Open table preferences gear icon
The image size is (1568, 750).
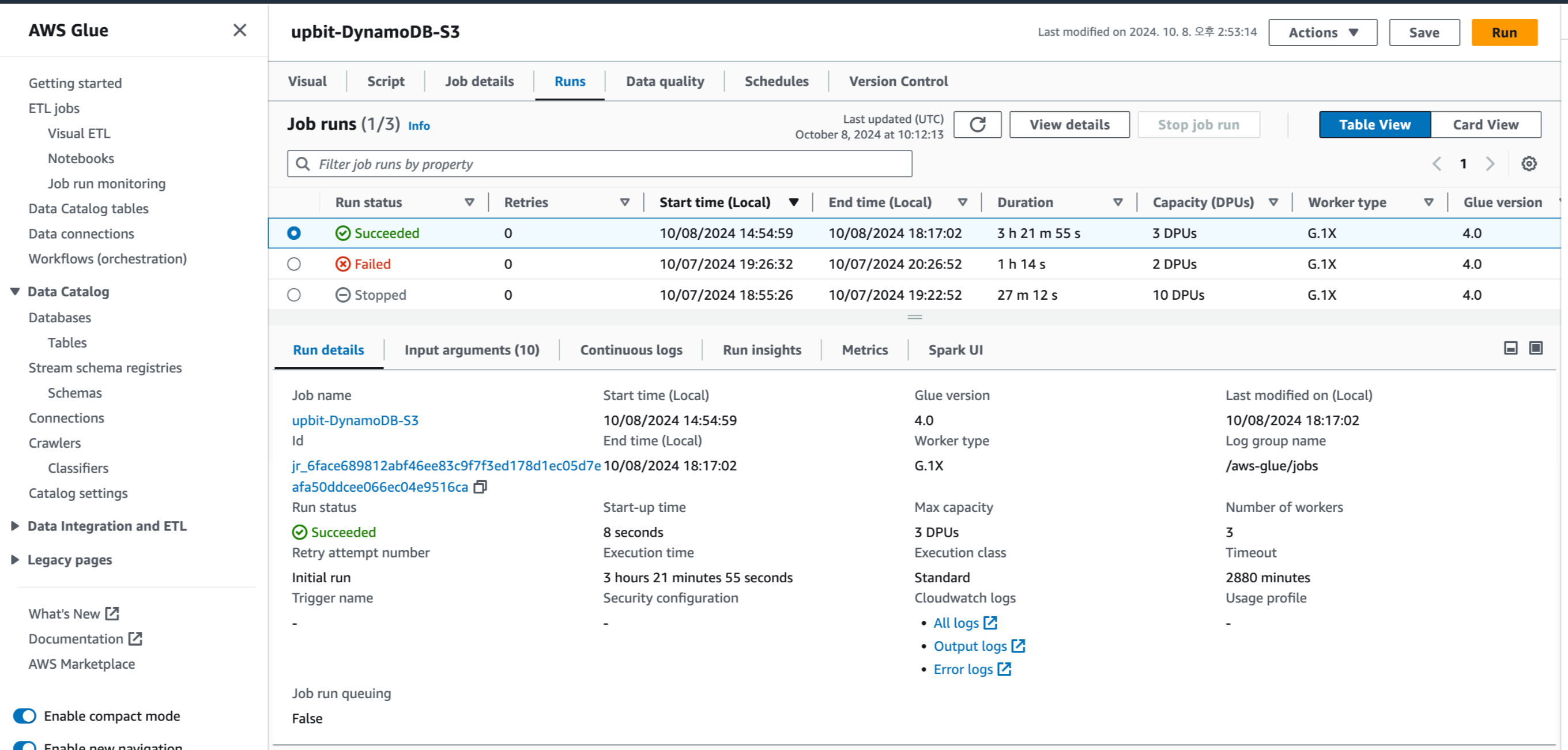click(x=1528, y=164)
